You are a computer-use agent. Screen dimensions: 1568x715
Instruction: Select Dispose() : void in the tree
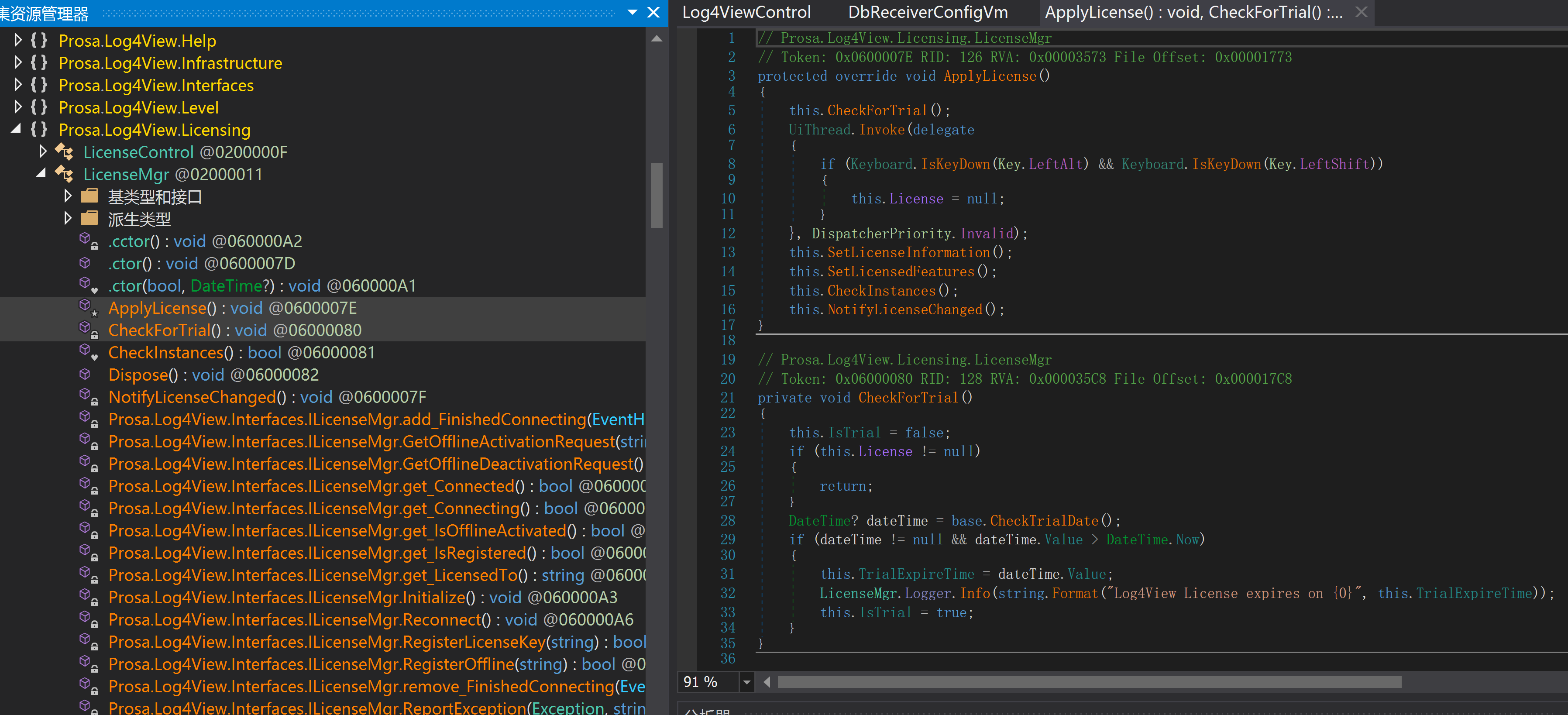[x=213, y=374]
